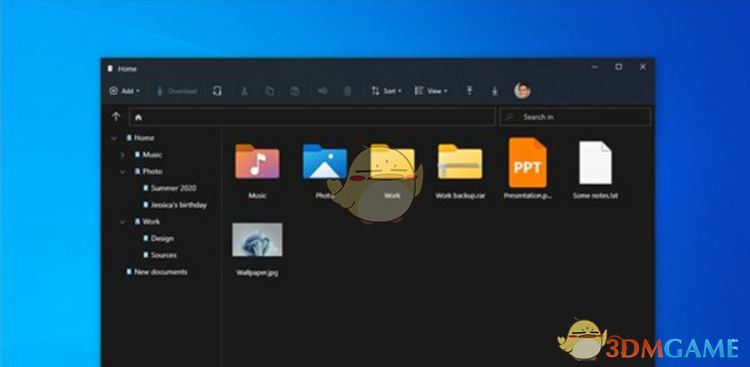Click the copy icon in toolbar
The image size is (750, 367).
(x=270, y=91)
